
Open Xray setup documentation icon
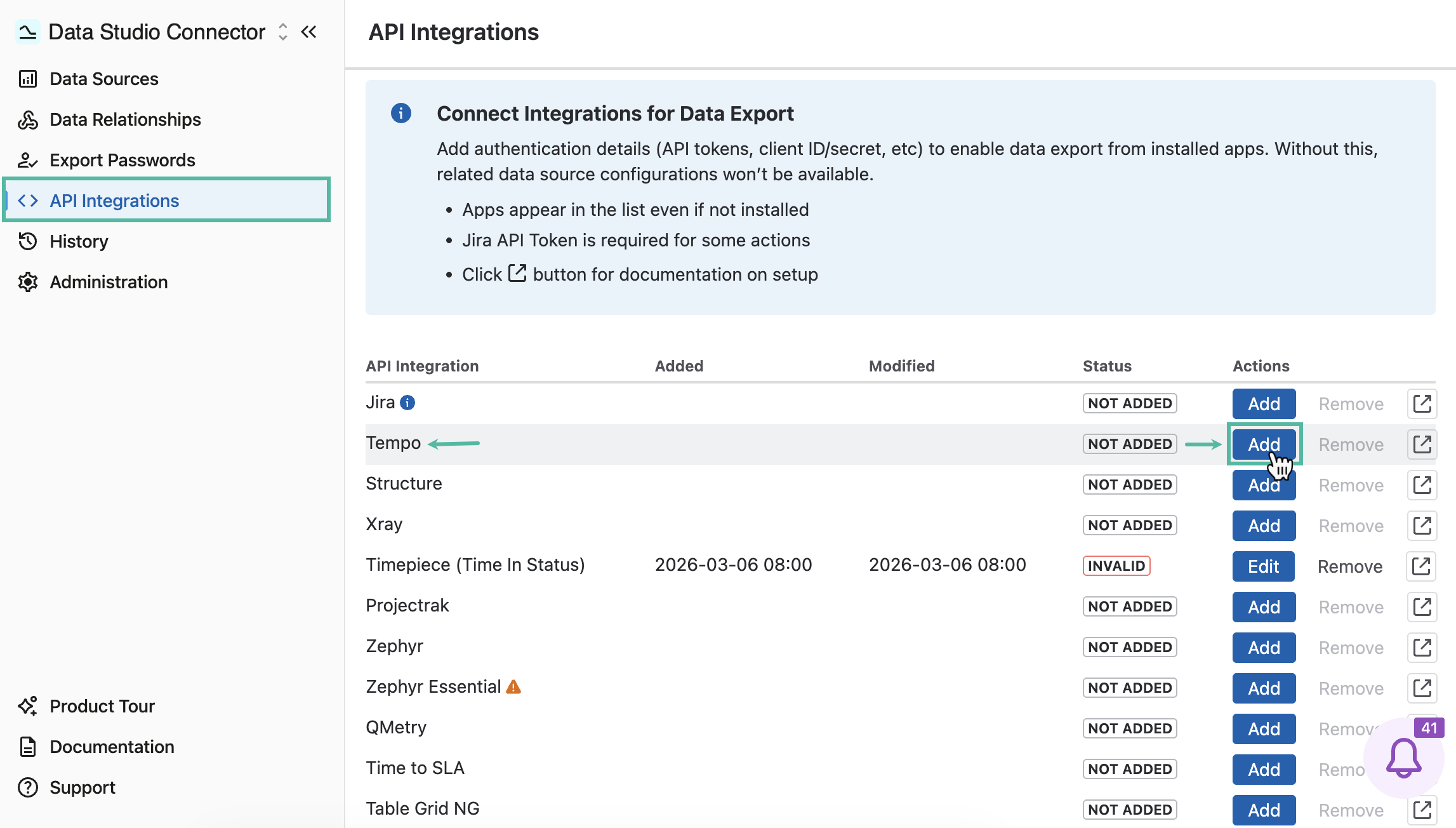click(x=1422, y=526)
